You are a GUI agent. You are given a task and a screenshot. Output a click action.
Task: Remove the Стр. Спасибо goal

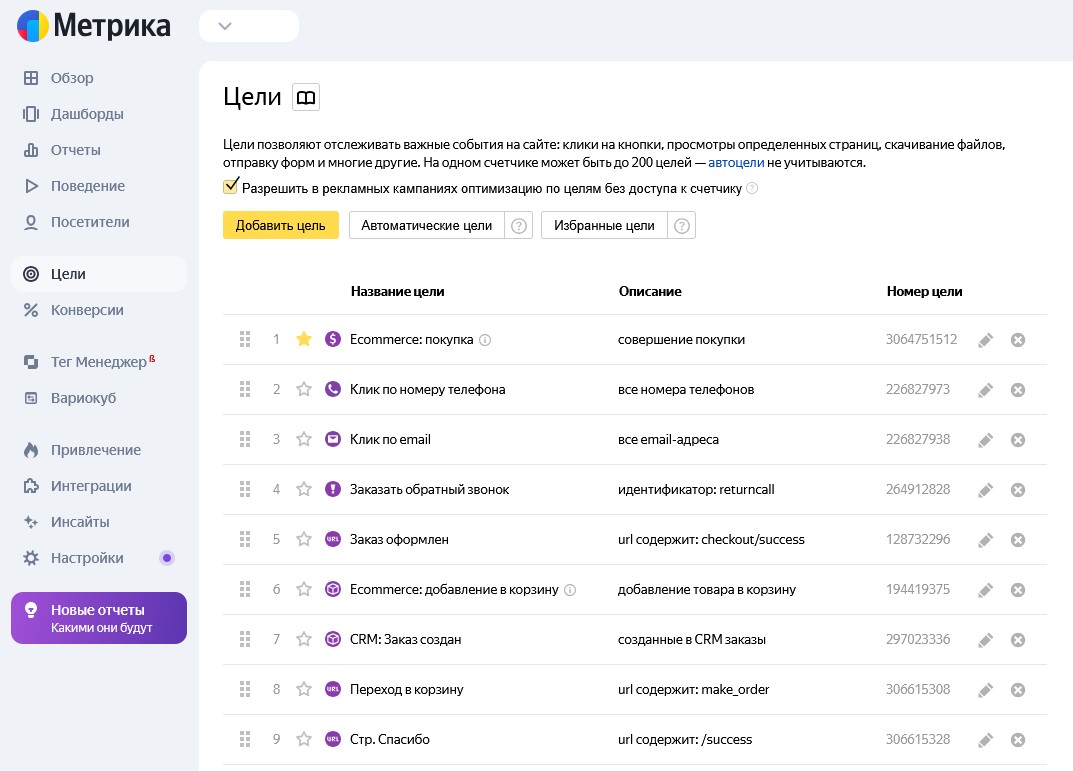coord(1018,740)
